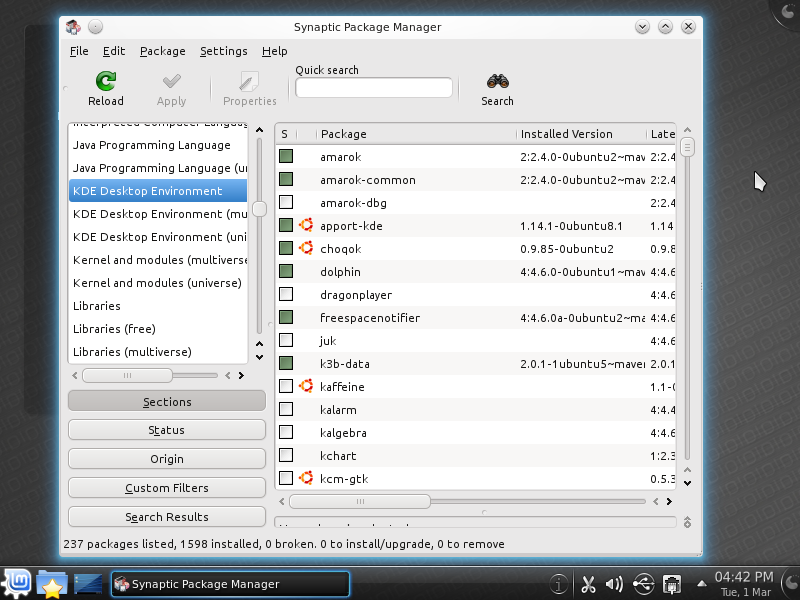Click the Apply icon in toolbar

coord(171,83)
